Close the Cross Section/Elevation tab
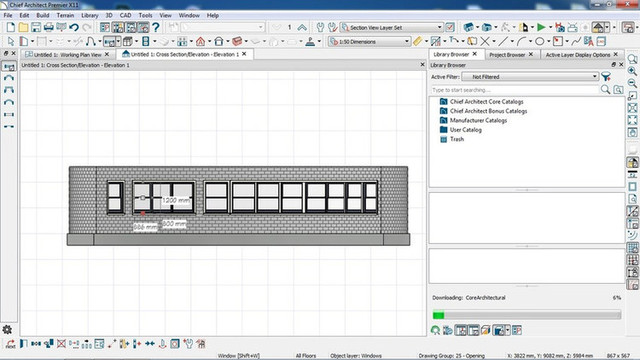The image size is (640, 360). 244,54
